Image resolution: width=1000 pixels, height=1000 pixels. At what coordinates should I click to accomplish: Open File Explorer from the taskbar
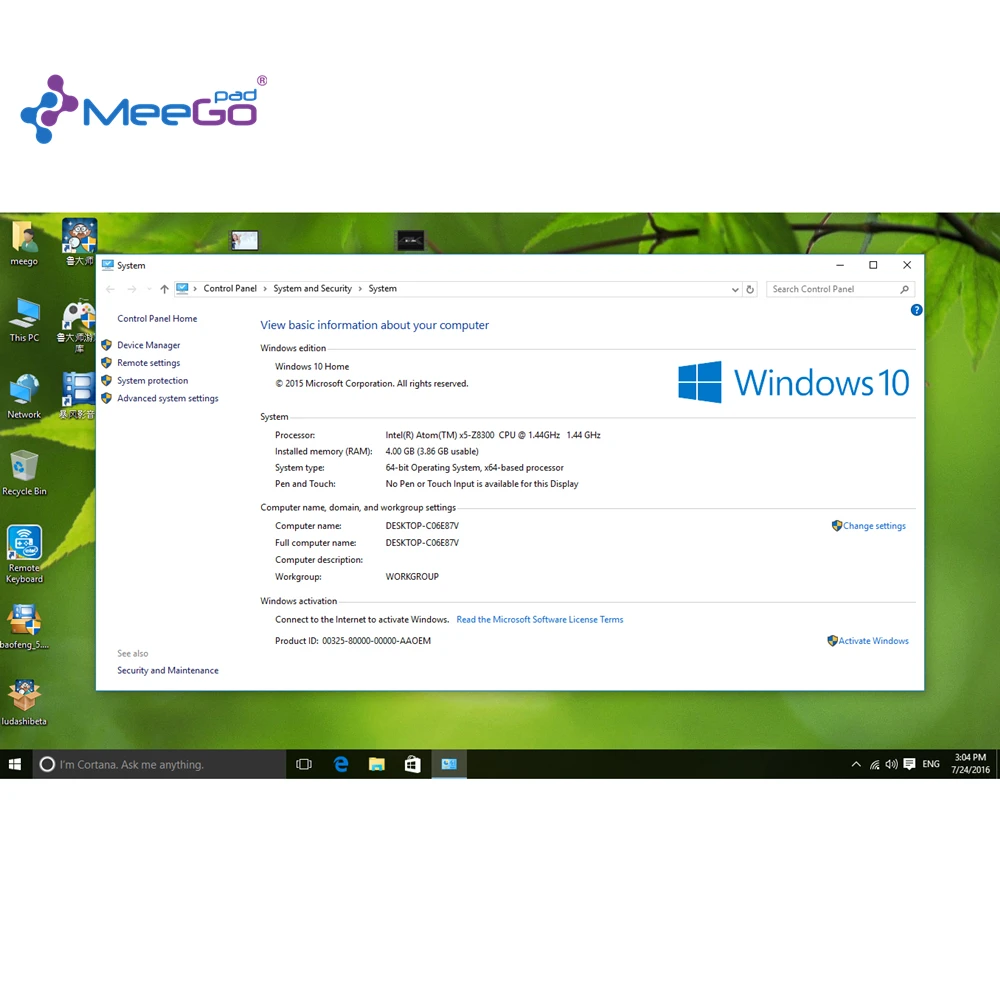coord(377,764)
